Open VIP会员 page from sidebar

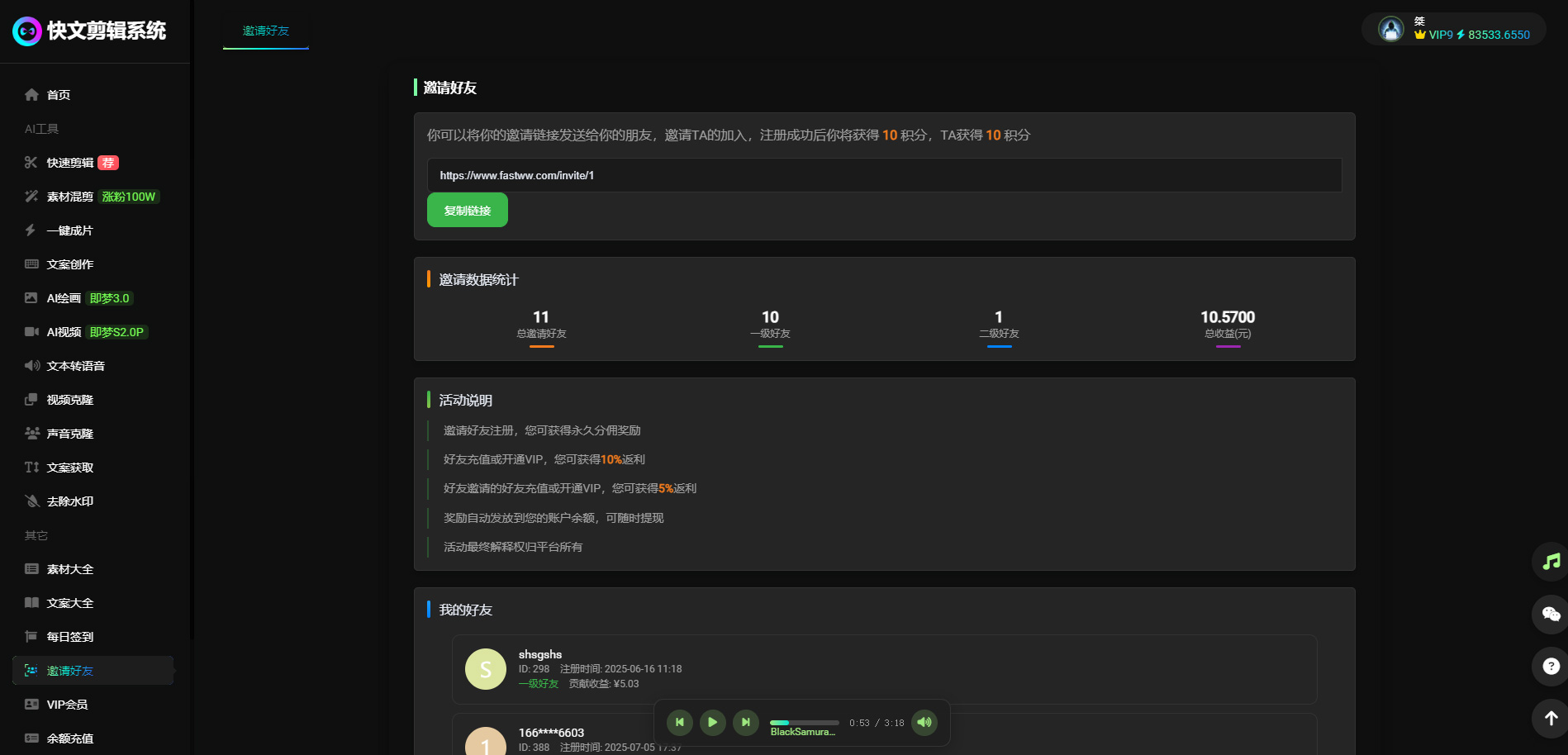point(67,705)
